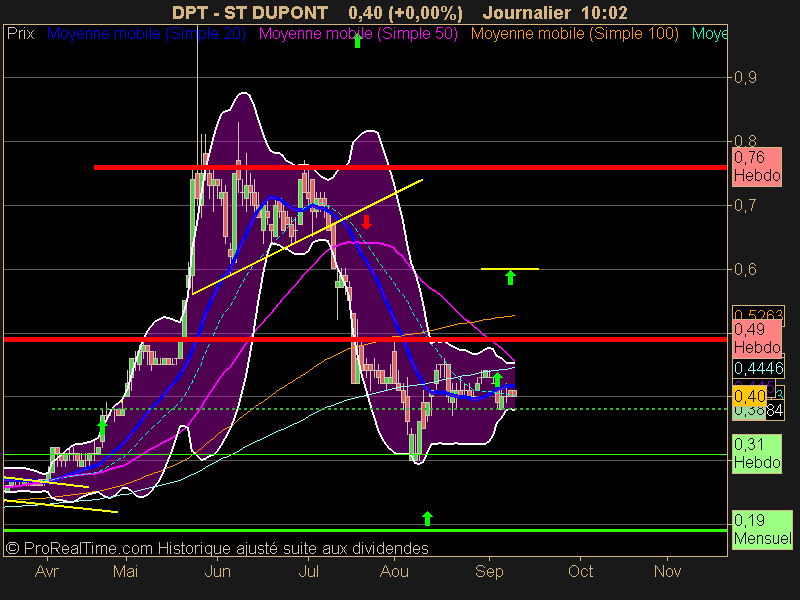Select 'Moyenne mobile (Simple 100)' legend entry
The height and width of the screenshot is (600, 800).
coord(574,34)
